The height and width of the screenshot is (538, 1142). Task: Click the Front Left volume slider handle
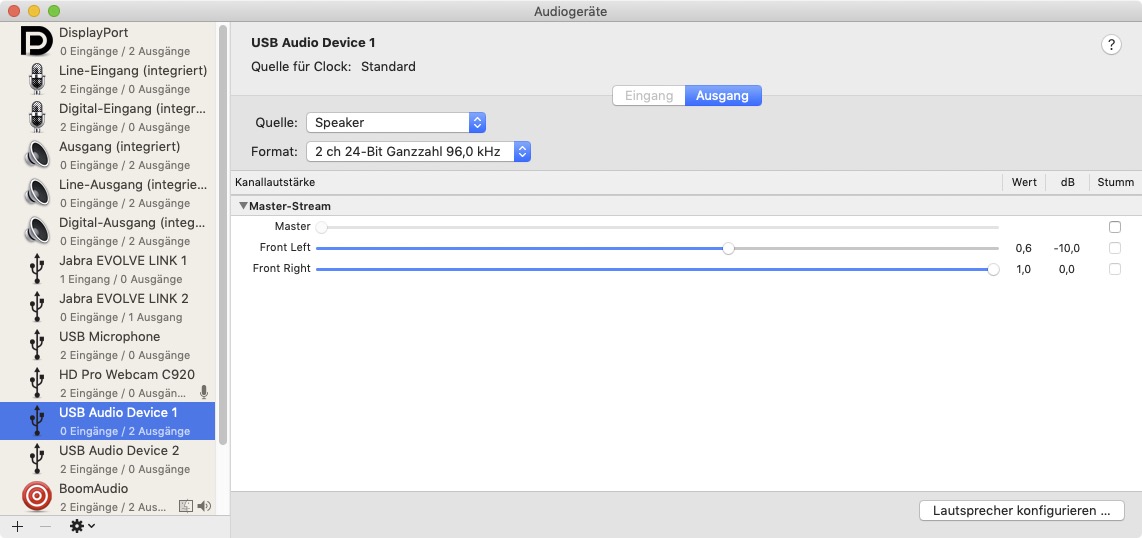(x=729, y=248)
